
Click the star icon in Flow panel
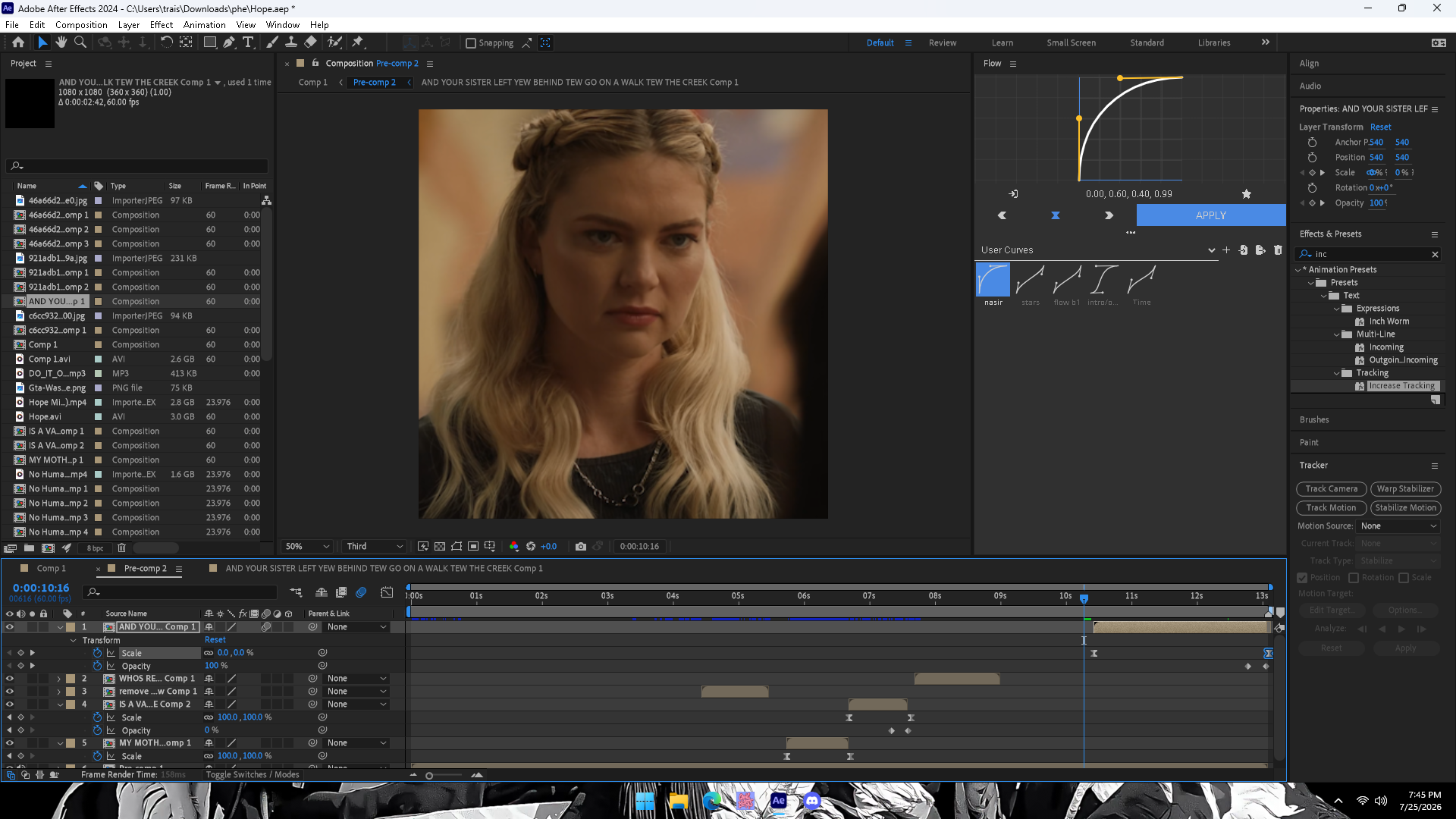[1246, 194]
